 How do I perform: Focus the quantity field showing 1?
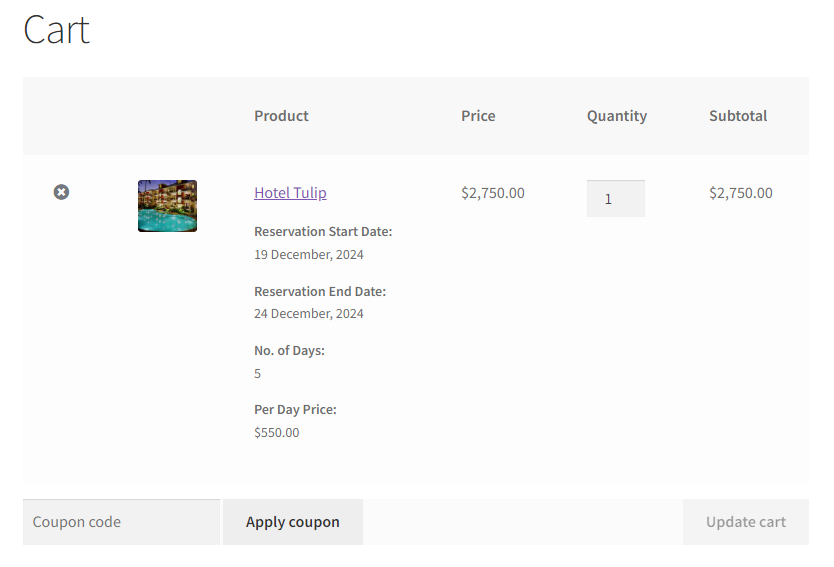pyautogui.click(x=616, y=198)
